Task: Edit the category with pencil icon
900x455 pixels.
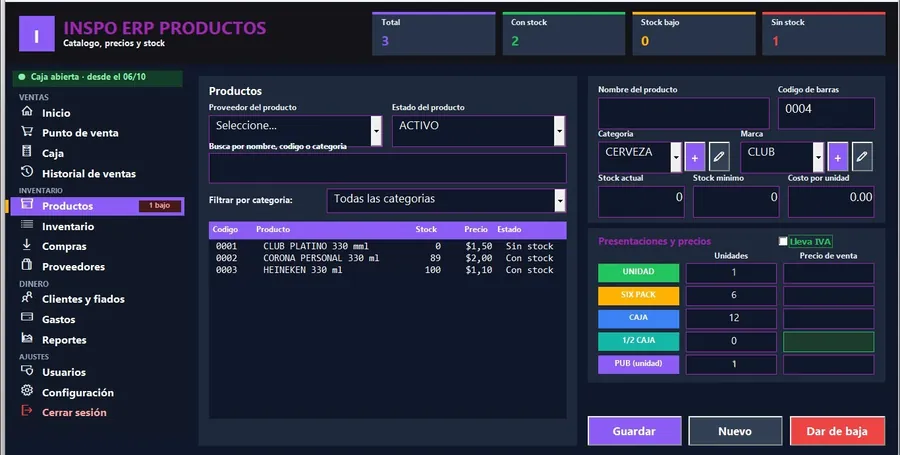Action: click(x=719, y=157)
